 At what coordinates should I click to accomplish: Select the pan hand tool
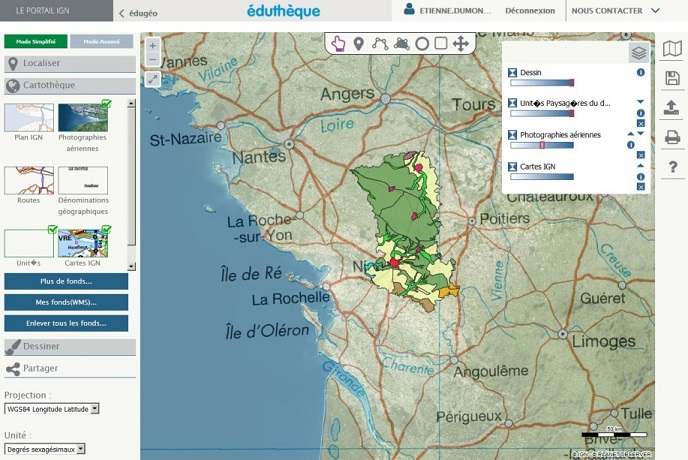[x=338, y=44]
